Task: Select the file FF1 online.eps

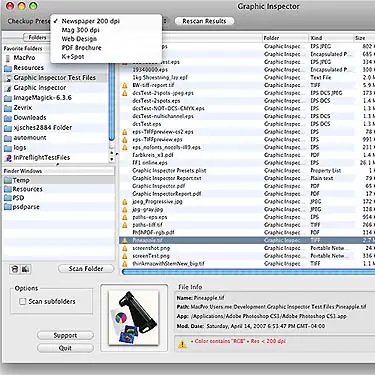Action: click(150, 163)
